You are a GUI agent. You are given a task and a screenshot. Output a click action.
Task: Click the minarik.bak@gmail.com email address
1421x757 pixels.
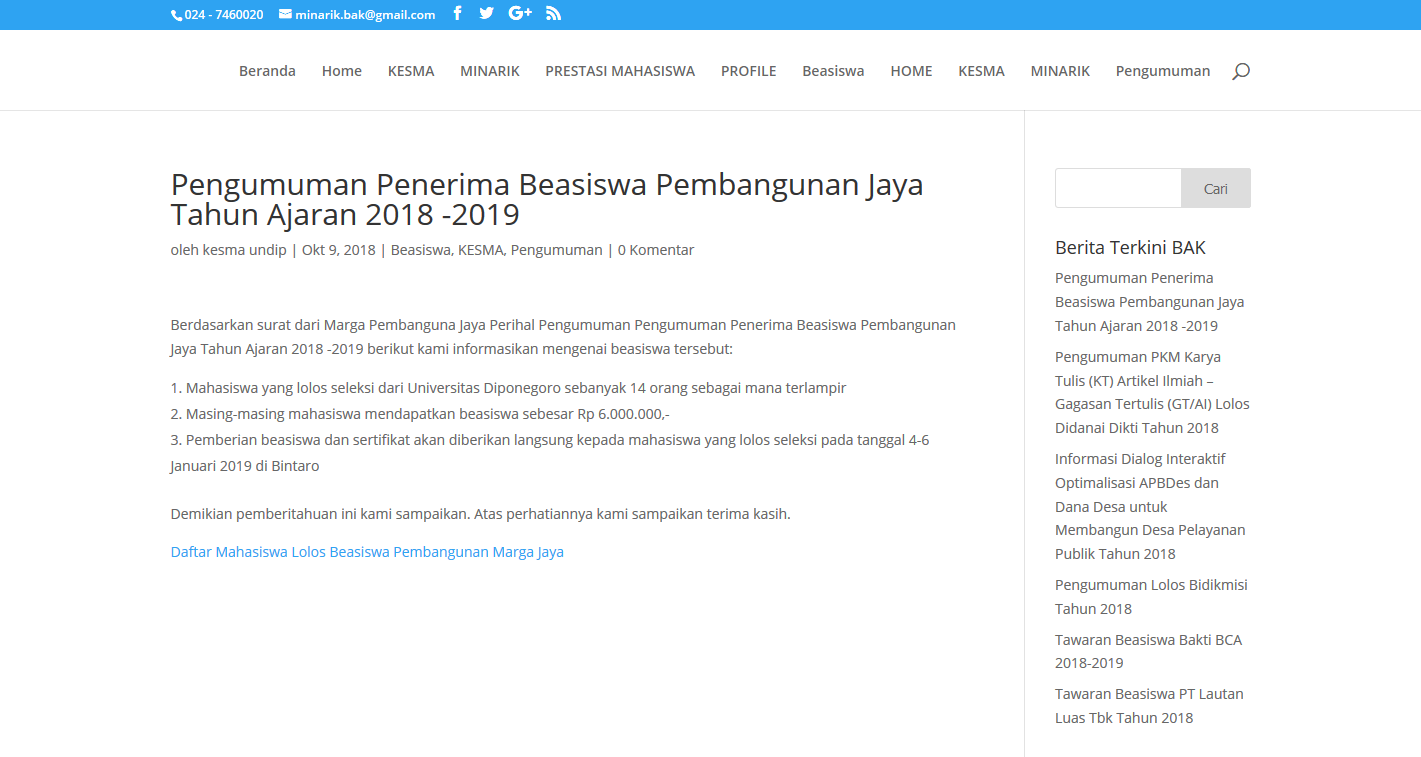coord(364,14)
